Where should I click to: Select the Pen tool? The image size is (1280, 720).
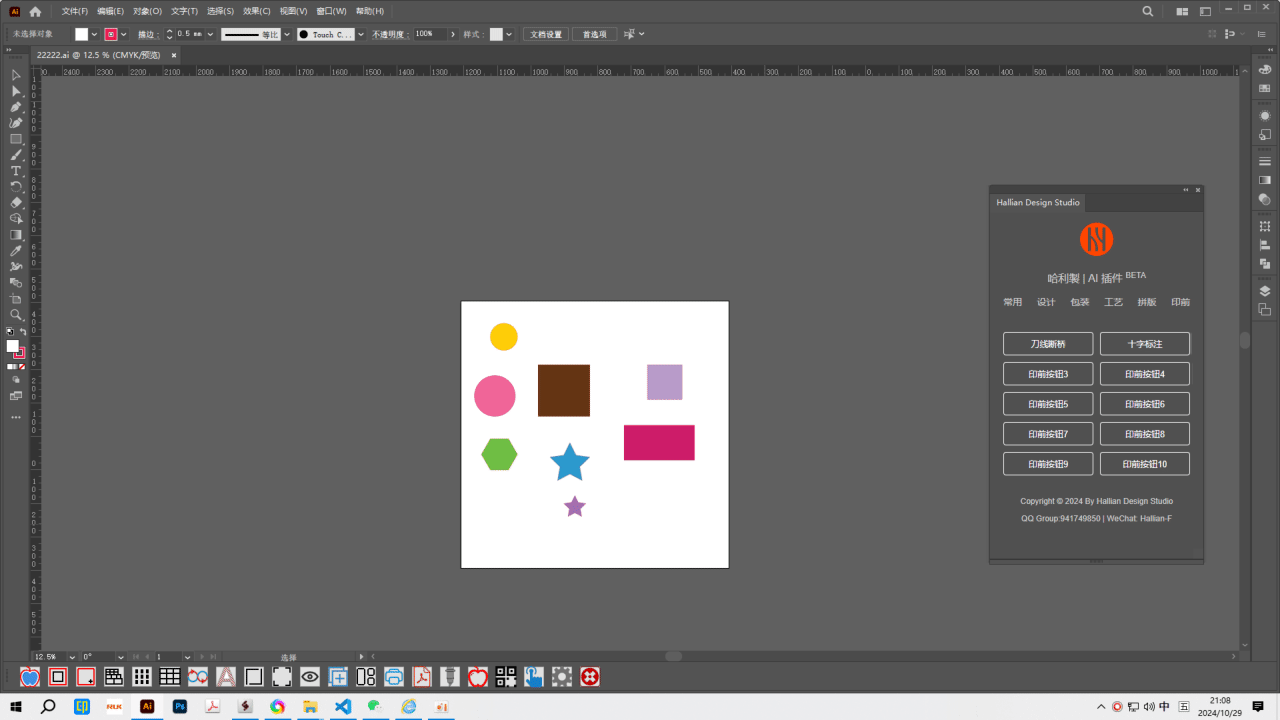[x=16, y=107]
